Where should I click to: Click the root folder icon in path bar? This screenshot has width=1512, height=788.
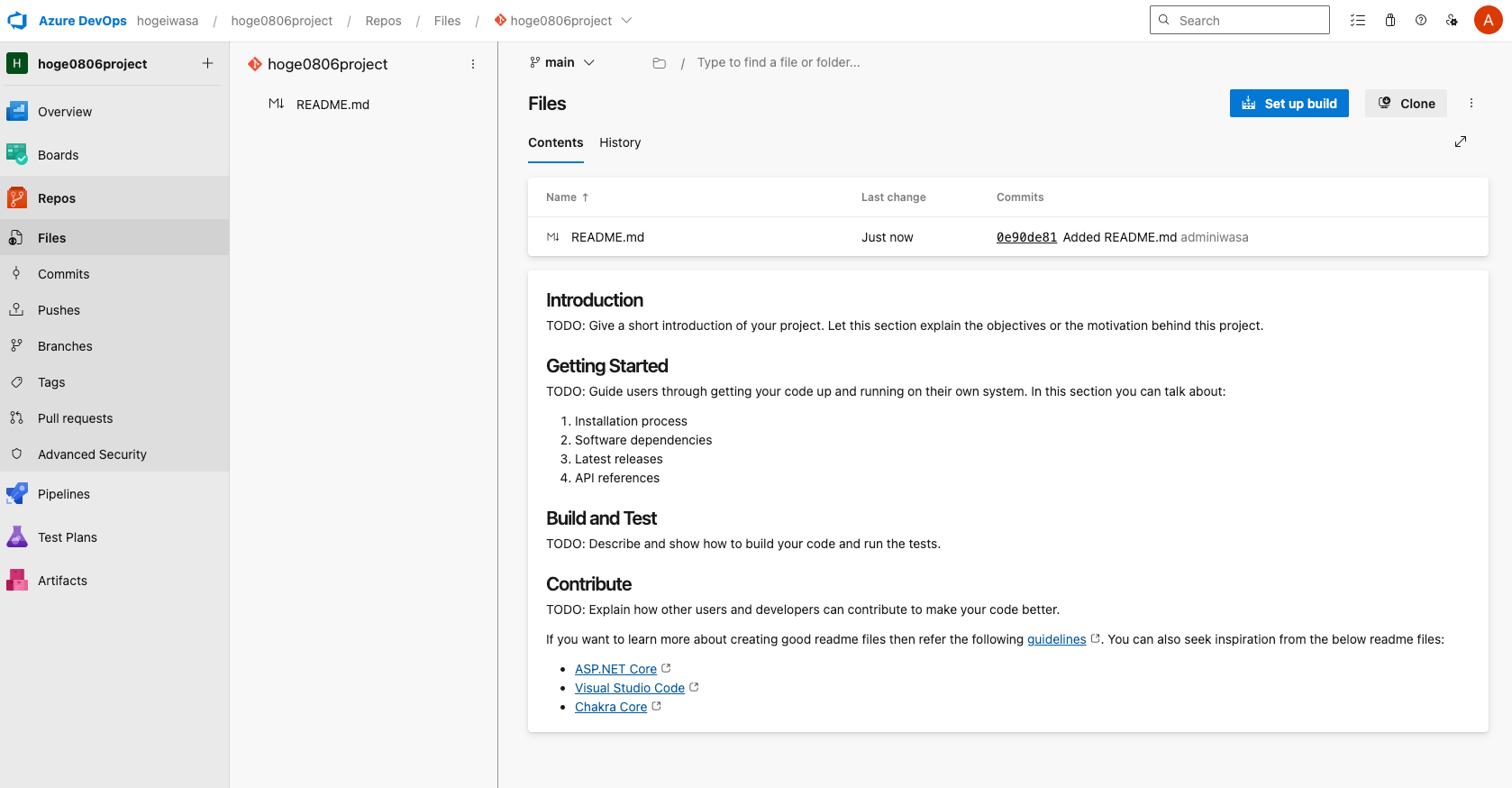(x=660, y=63)
